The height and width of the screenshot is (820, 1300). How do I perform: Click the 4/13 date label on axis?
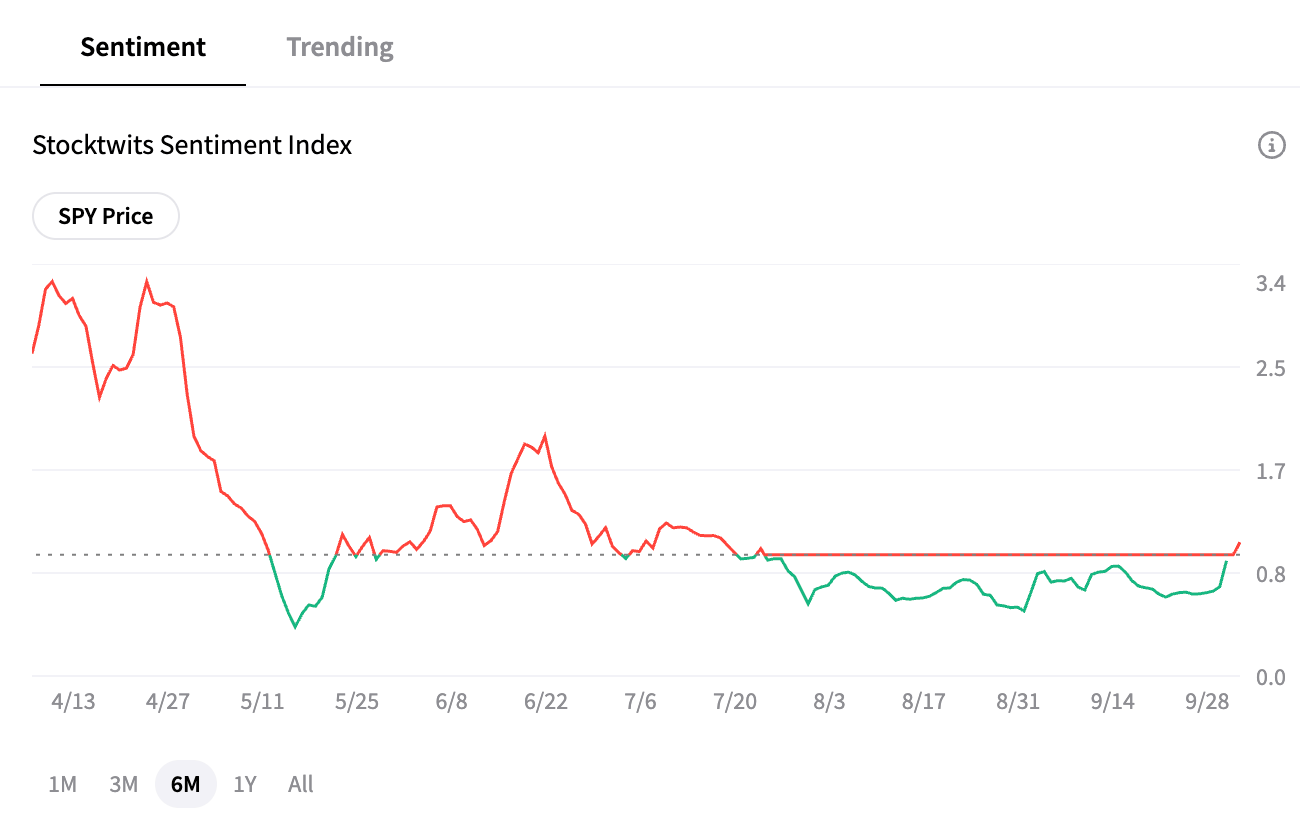pos(73,701)
